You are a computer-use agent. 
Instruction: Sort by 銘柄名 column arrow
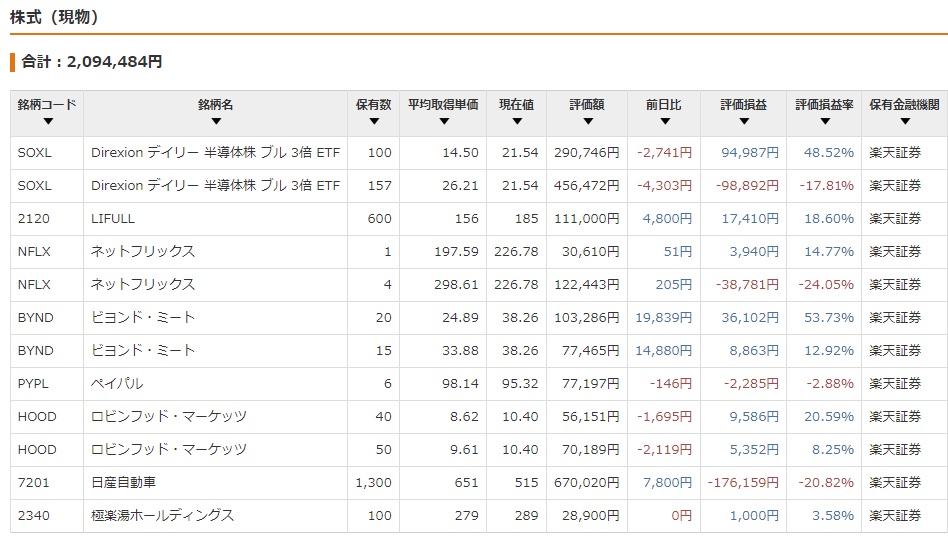click(x=216, y=121)
